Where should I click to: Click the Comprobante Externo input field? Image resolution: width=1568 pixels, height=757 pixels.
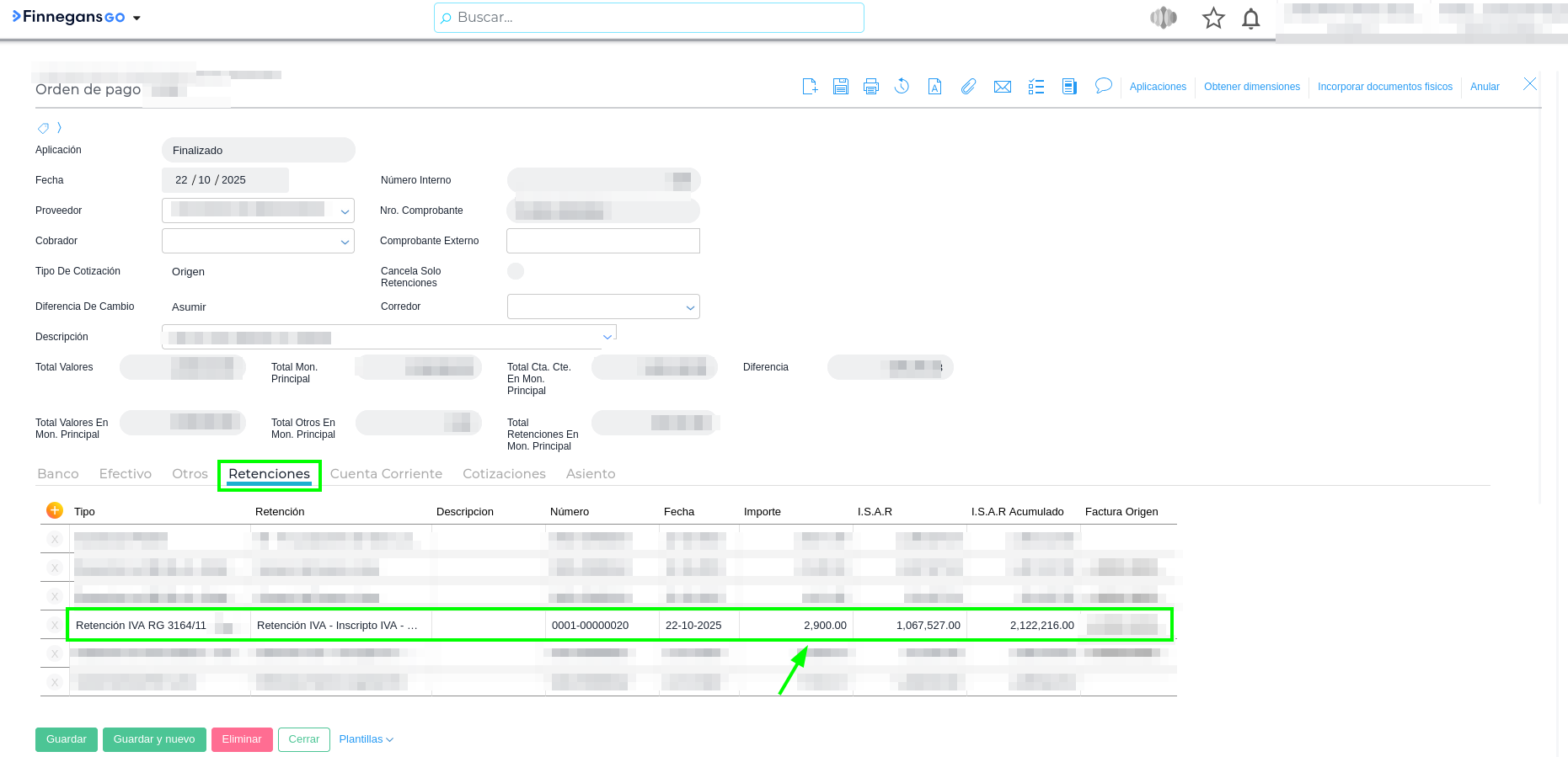pyautogui.click(x=603, y=241)
